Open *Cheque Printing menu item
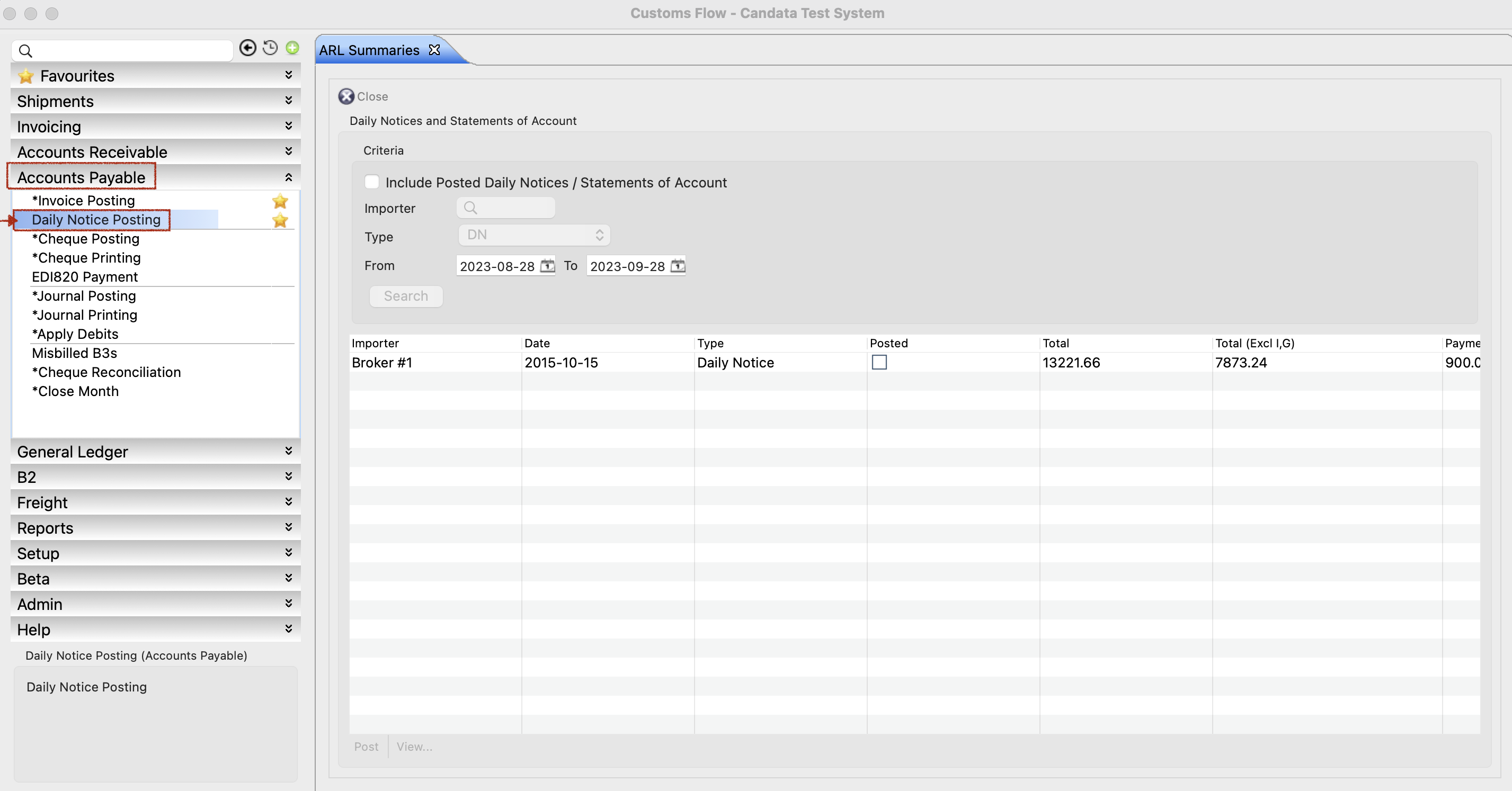1512x791 pixels. tap(86, 258)
